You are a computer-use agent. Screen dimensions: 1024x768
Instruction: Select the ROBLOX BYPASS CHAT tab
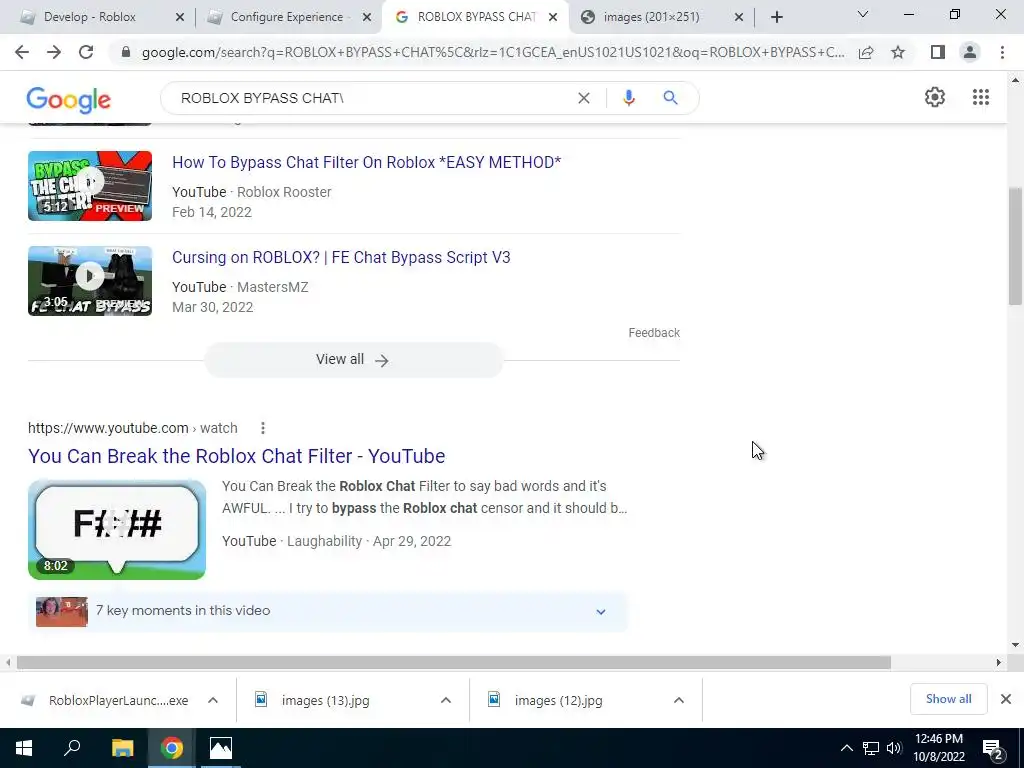pyautogui.click(x=476, y=17)
